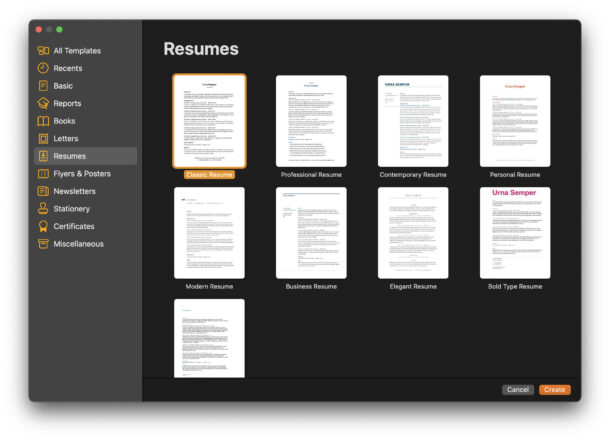Click the Bold Type Resume label
The image size is (610, 440).
coord(515,286)
